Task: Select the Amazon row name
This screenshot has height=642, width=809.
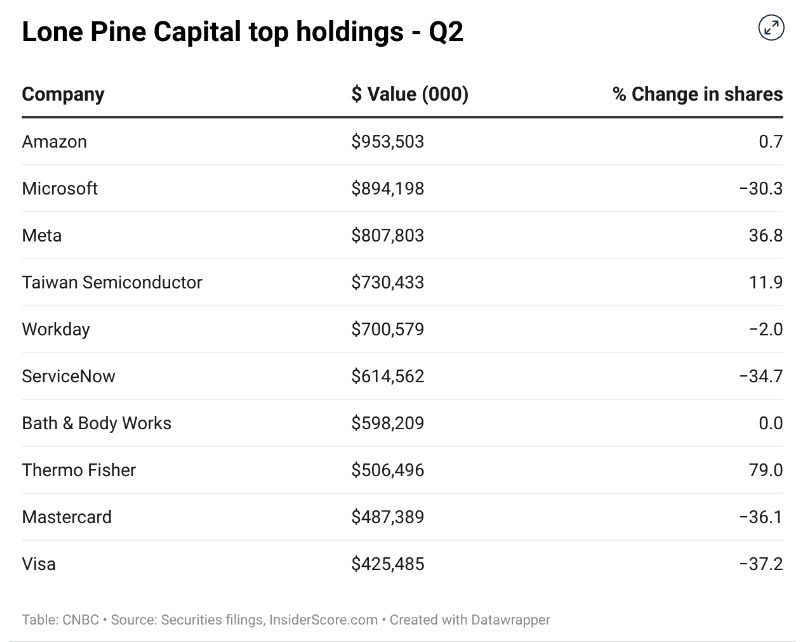Action: pyautogui.click(x=54, y=142)
